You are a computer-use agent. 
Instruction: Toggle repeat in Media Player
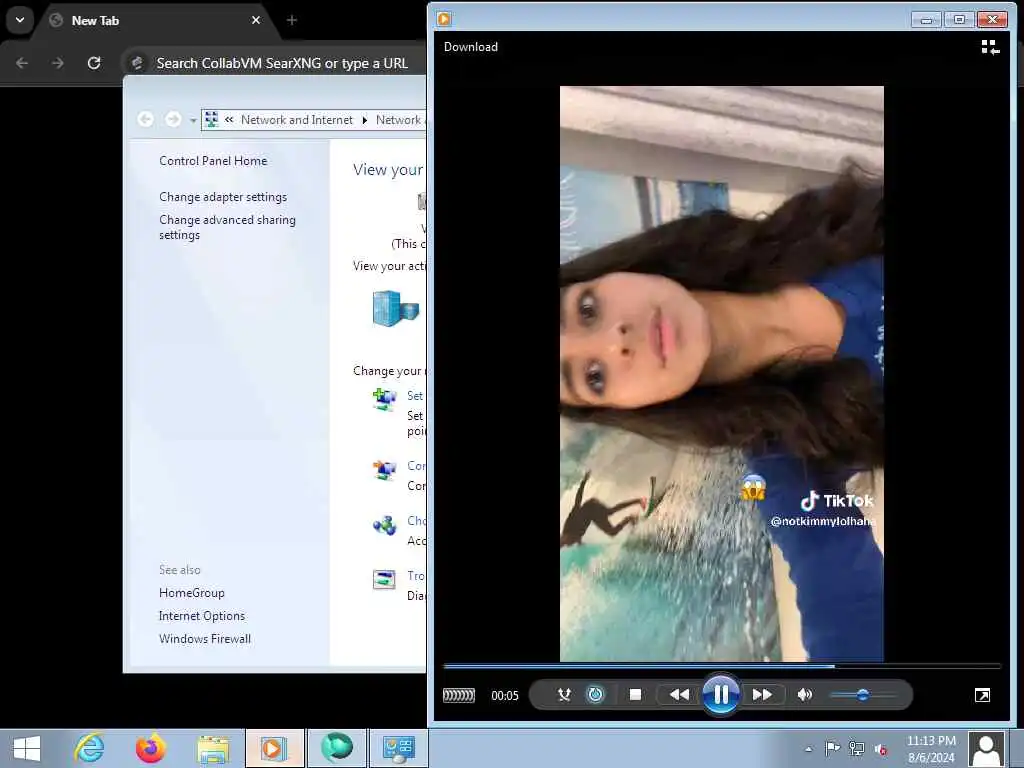coord(595,695)
